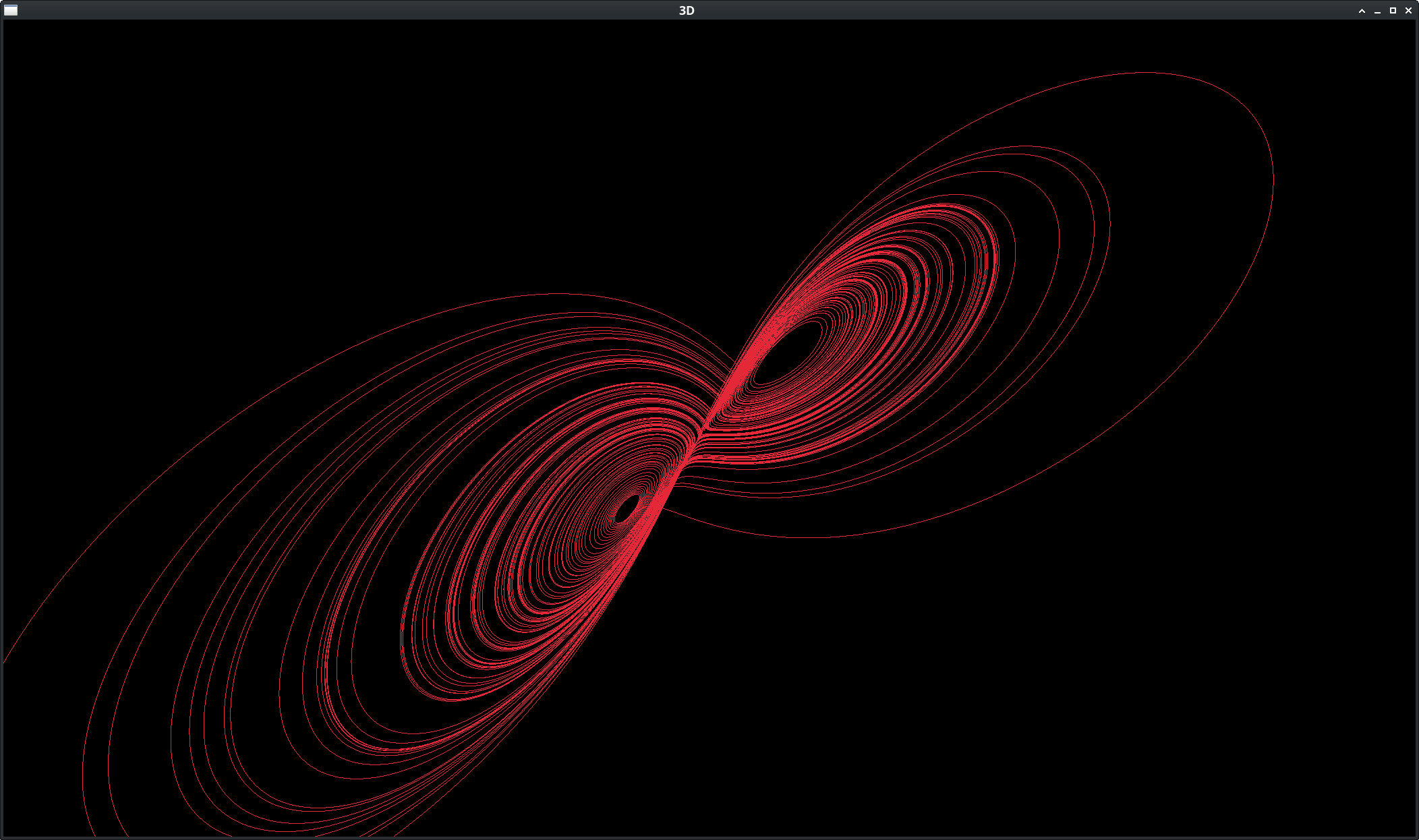
Task: Click the empty title bar left of "3D"
Action: 337,10
